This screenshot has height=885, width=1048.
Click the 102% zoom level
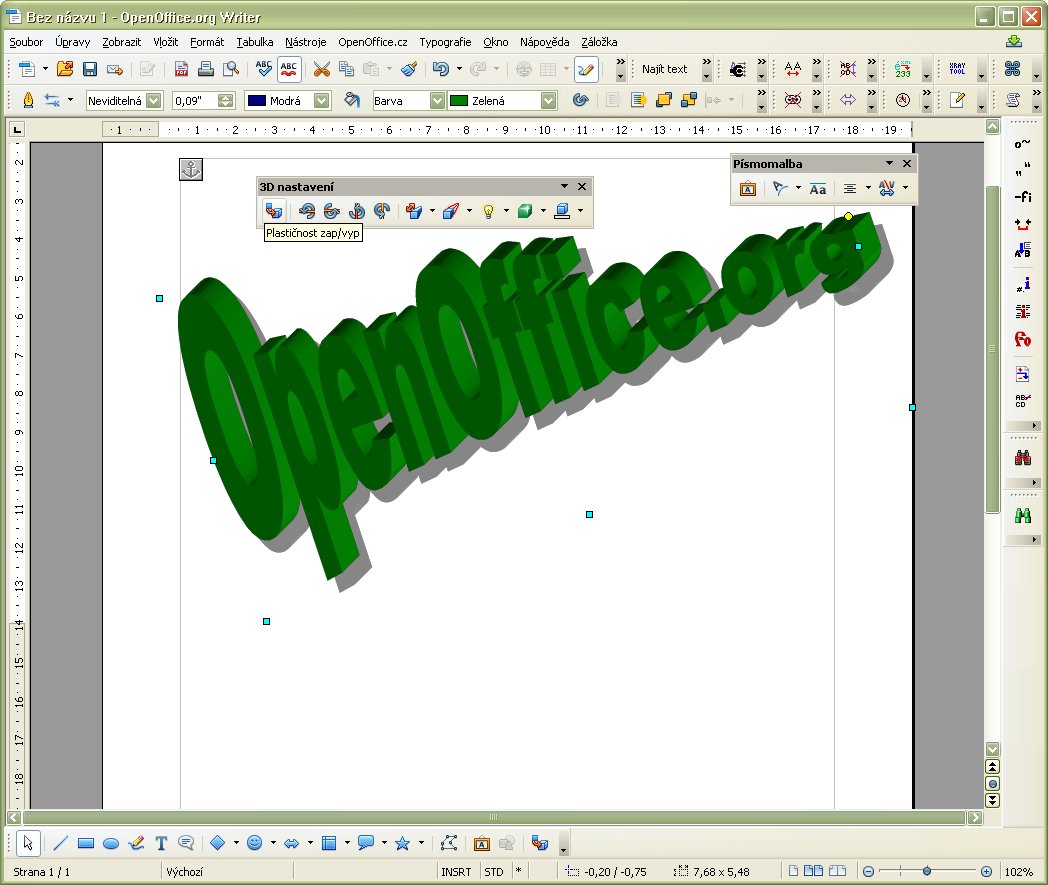[1019, 872]
